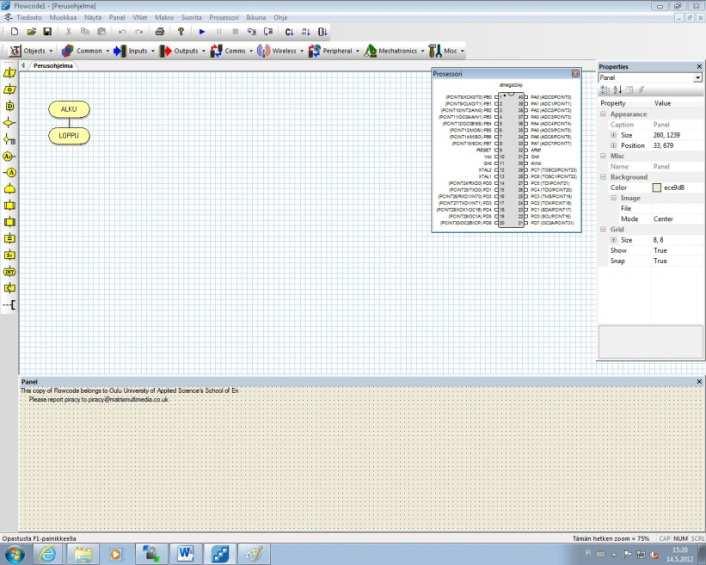Print the flowchart

tap(159, 32)
